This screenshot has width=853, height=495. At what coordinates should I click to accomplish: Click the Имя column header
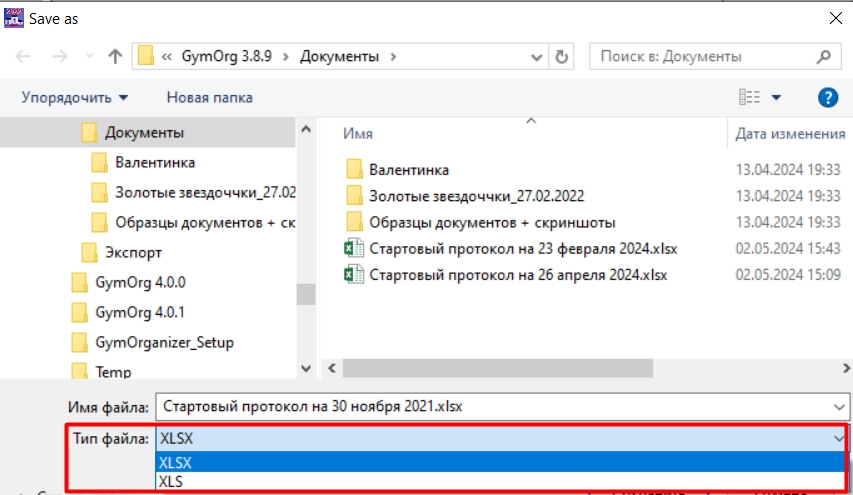click(x=358, y=133)
